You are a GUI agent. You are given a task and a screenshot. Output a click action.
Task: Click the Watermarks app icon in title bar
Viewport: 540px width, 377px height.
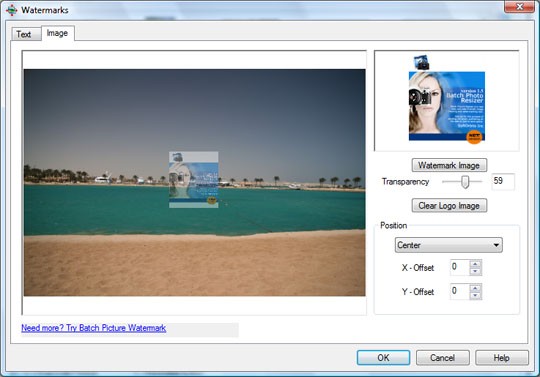tap(11, 10)
